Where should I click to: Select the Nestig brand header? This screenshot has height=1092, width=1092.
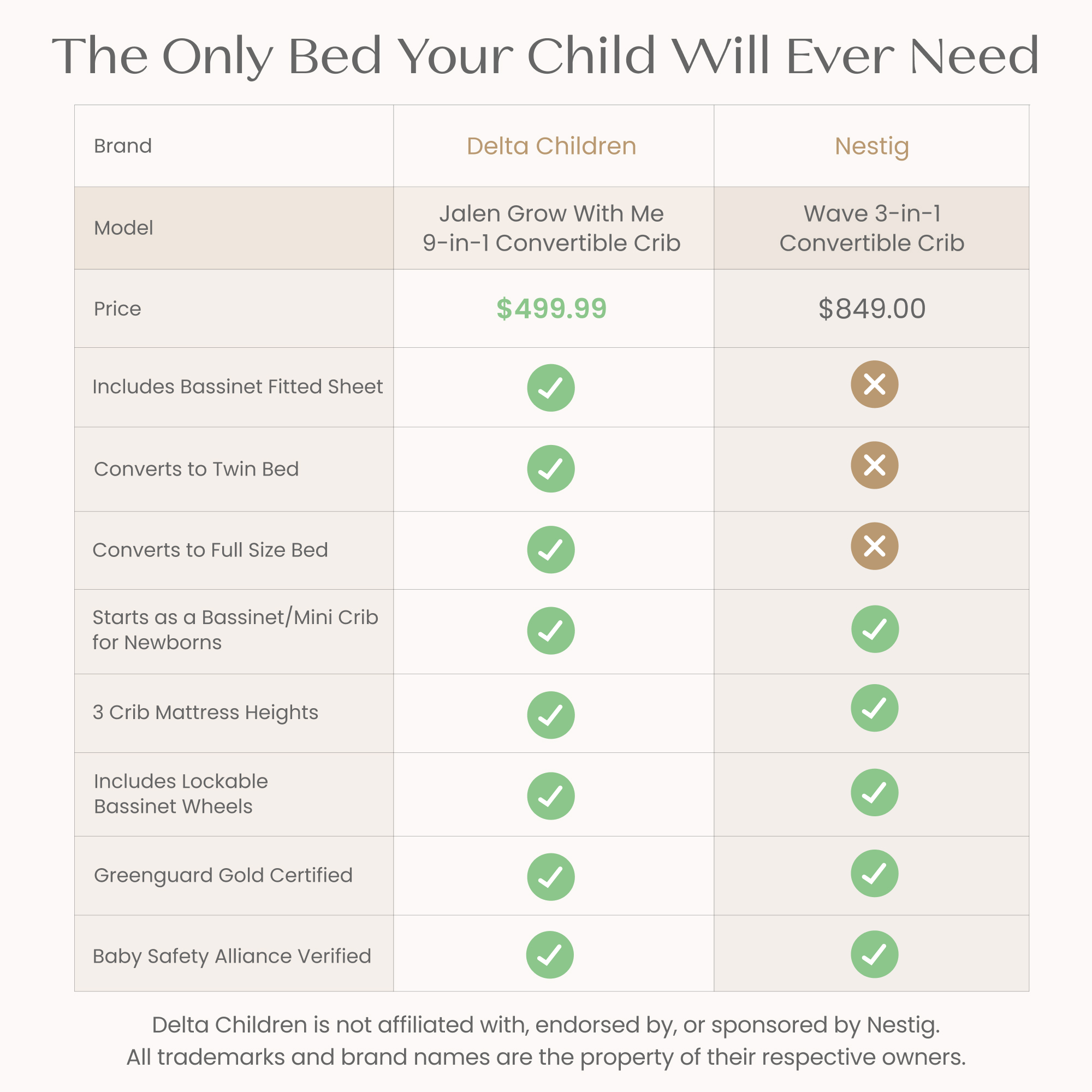(x=871, y=147)
